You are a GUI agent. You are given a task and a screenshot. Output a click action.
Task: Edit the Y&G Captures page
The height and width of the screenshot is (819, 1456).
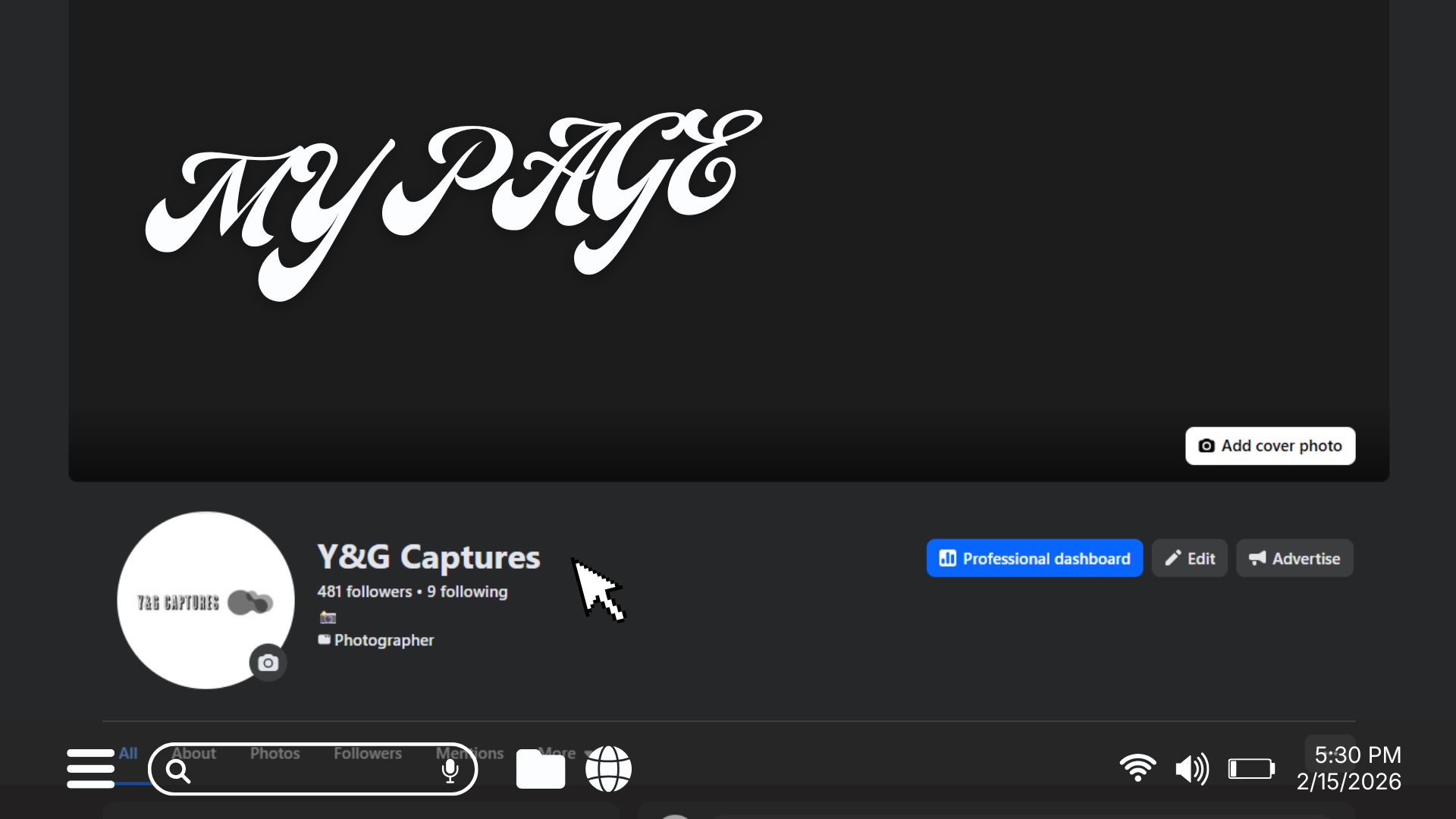[1189, 558]
